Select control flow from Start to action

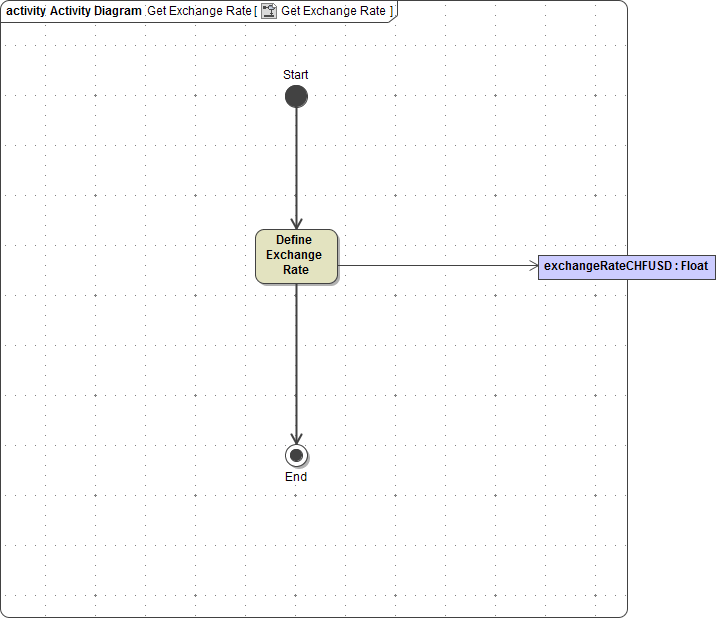pos(296,160)
